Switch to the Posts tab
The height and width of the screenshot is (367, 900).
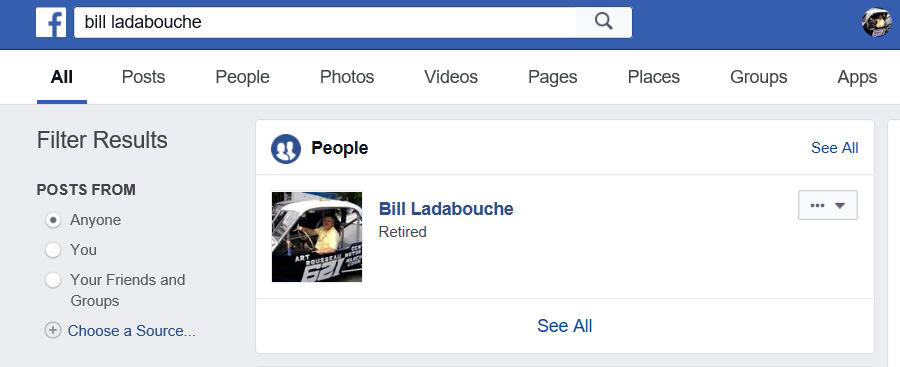(143, 77)
